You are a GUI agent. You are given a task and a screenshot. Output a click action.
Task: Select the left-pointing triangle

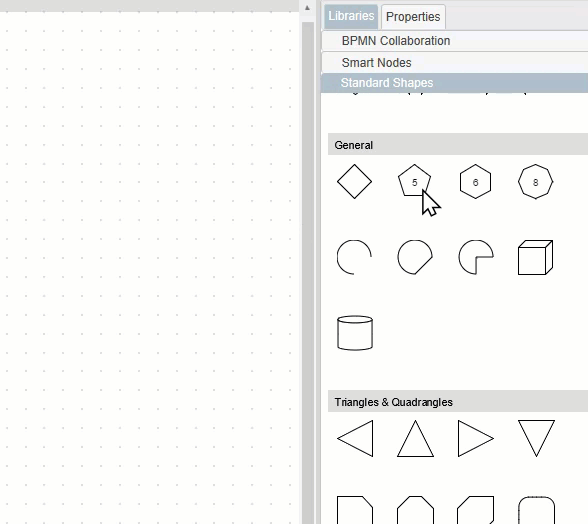tap(355, 438)
